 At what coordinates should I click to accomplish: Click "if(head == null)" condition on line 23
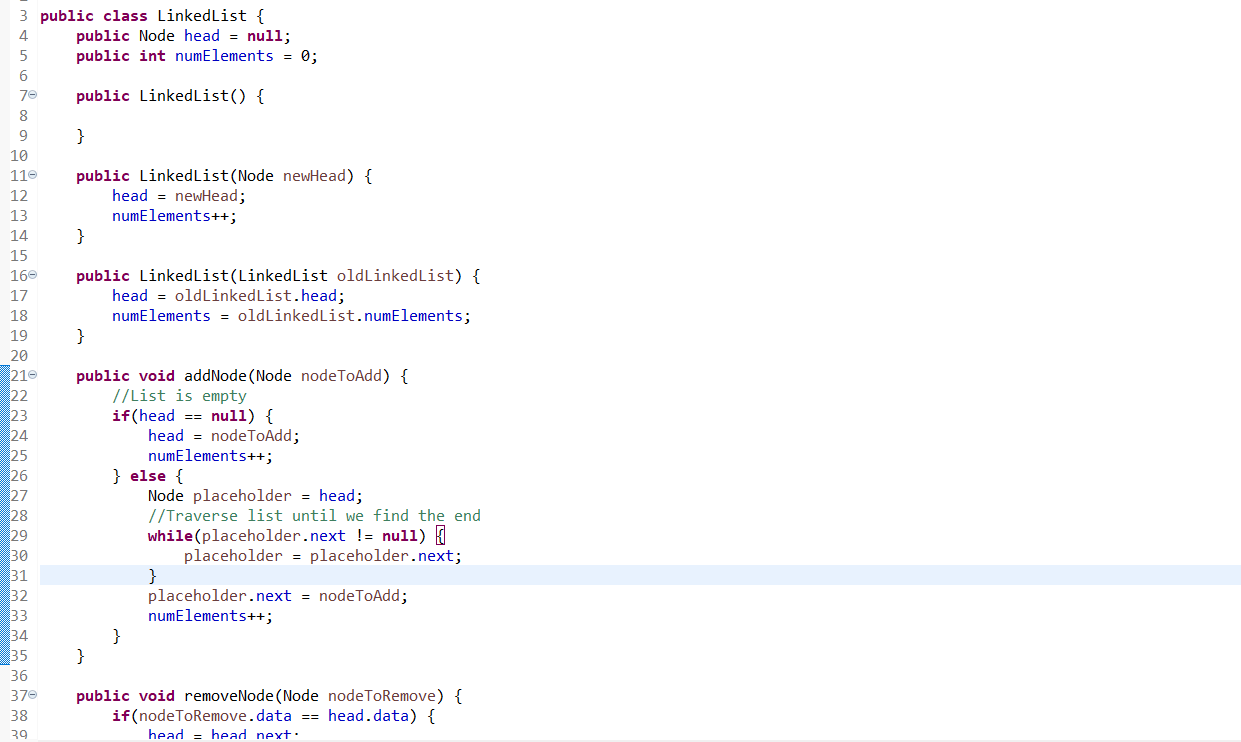[x=184, y=416]
